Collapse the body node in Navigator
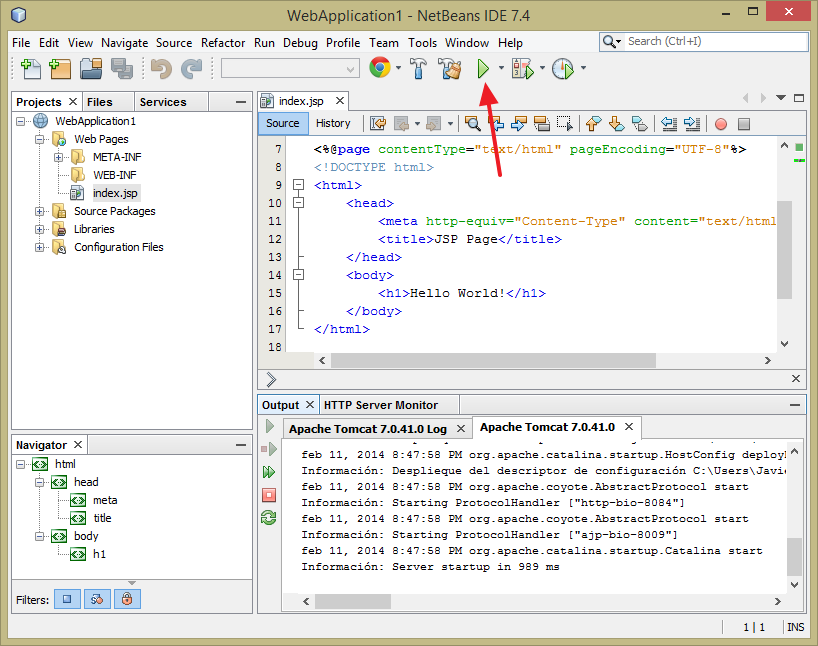This screenshot has height=646, width=818. (37, 535)
